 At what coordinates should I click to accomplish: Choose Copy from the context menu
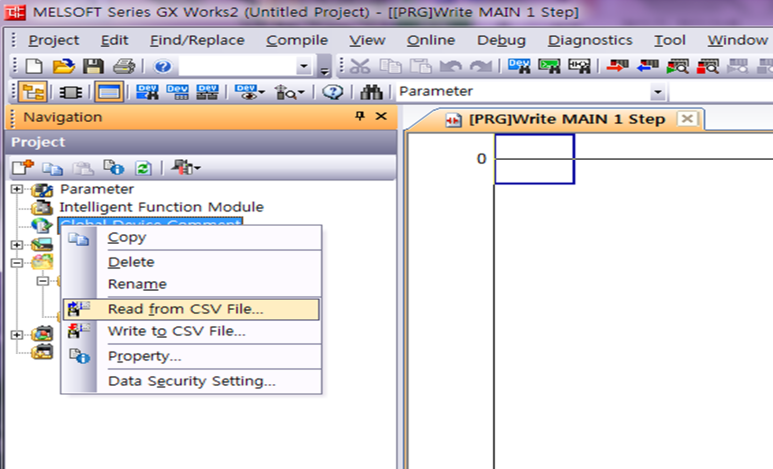[192, 238]
